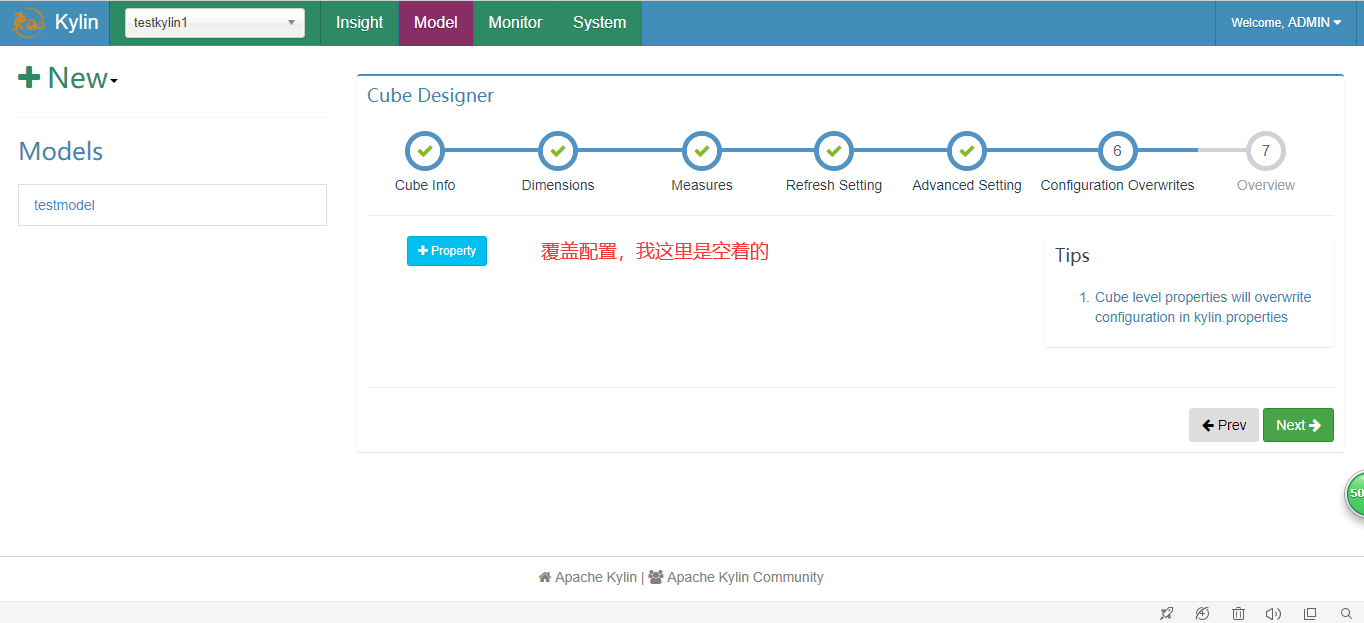Toggle the sound icon in status bar
The image size is (1364, 623).
click(x=1274, y=613)
